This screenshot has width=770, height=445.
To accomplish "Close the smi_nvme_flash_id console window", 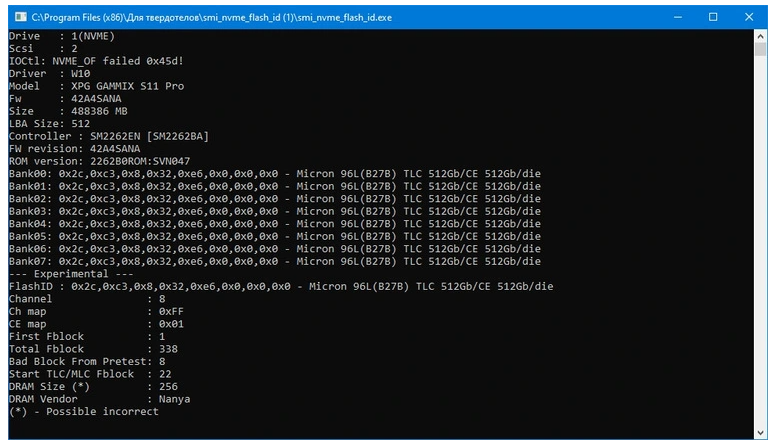I will point(749,17).
